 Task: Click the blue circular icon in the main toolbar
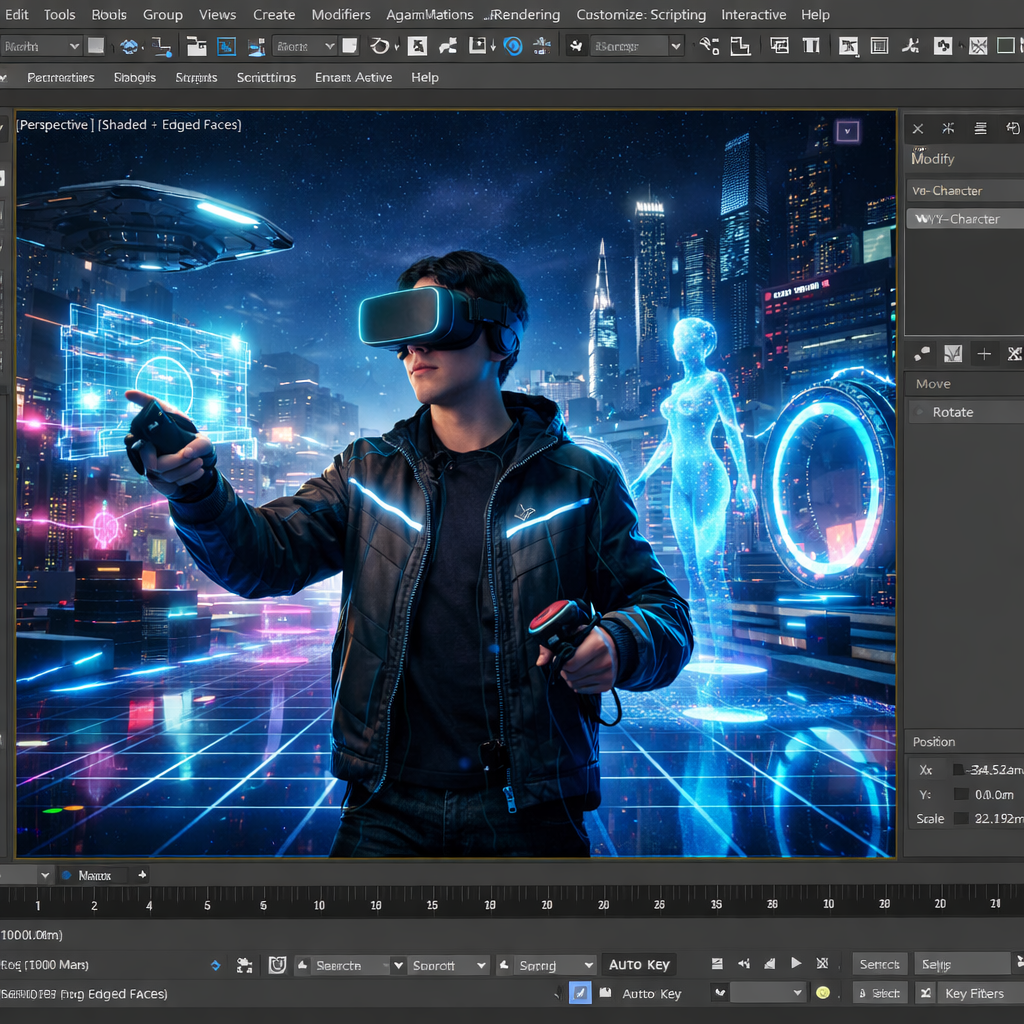click(513, 46)
